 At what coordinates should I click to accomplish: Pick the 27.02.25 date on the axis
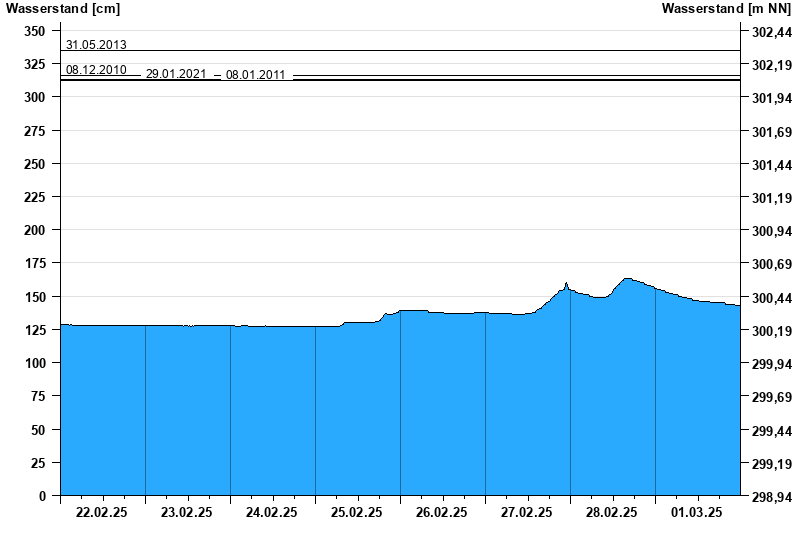click(527, 513)
